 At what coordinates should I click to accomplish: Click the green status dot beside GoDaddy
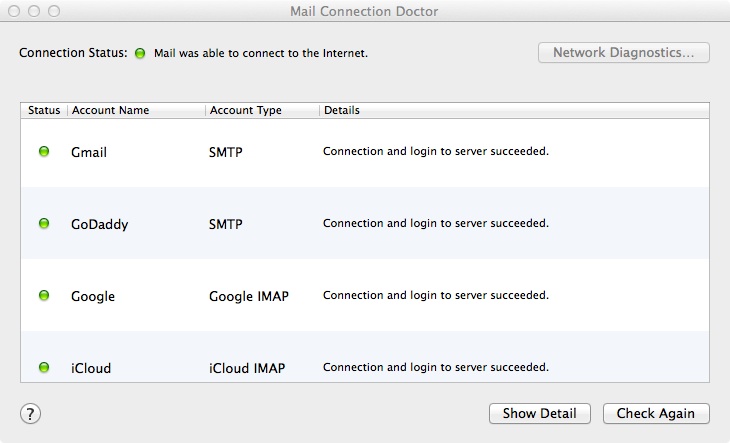pyautogui.click(x=44, y=224)
